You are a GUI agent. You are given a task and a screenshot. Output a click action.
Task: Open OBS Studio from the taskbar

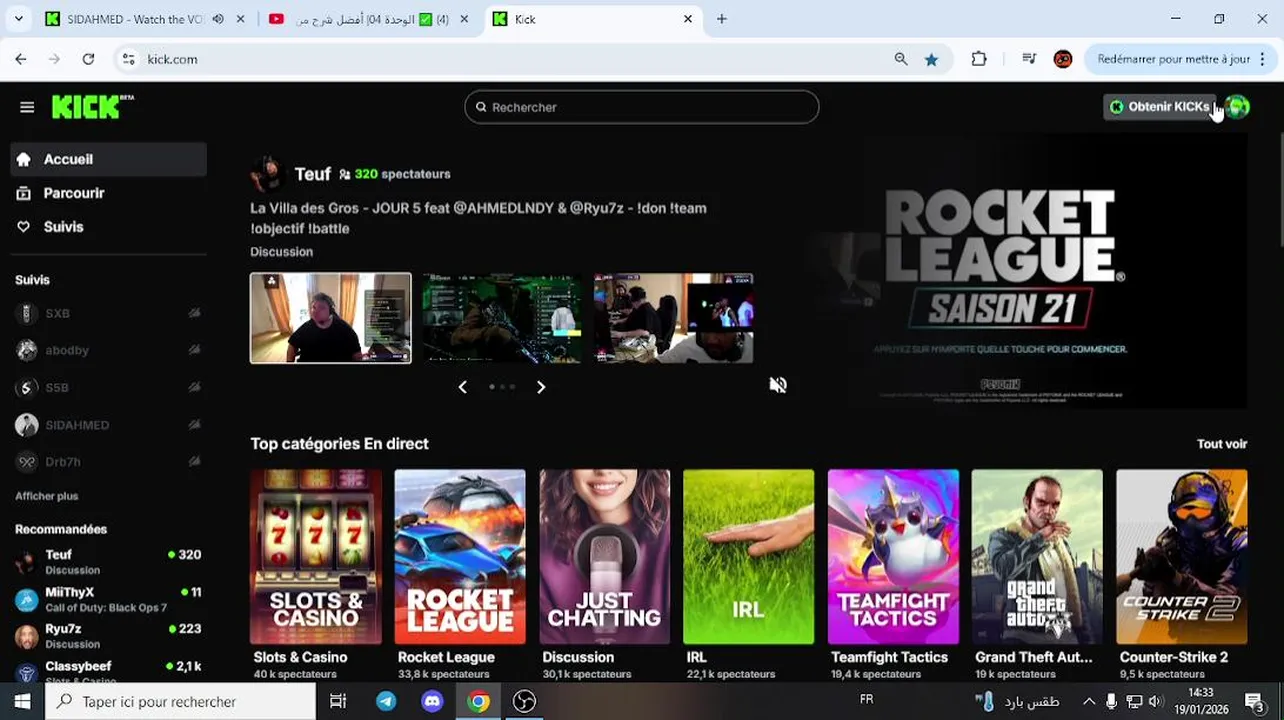coord(524,701)
